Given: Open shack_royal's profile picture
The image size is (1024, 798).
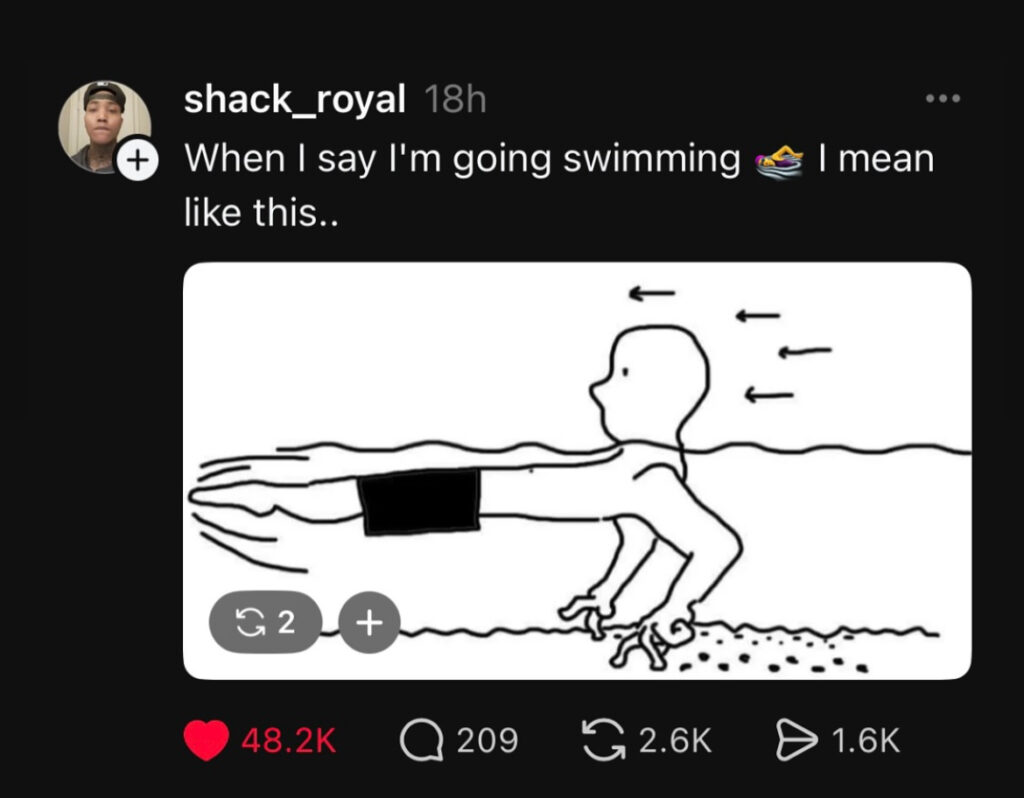Looking at the screenshot, I should tap(102, 123).
